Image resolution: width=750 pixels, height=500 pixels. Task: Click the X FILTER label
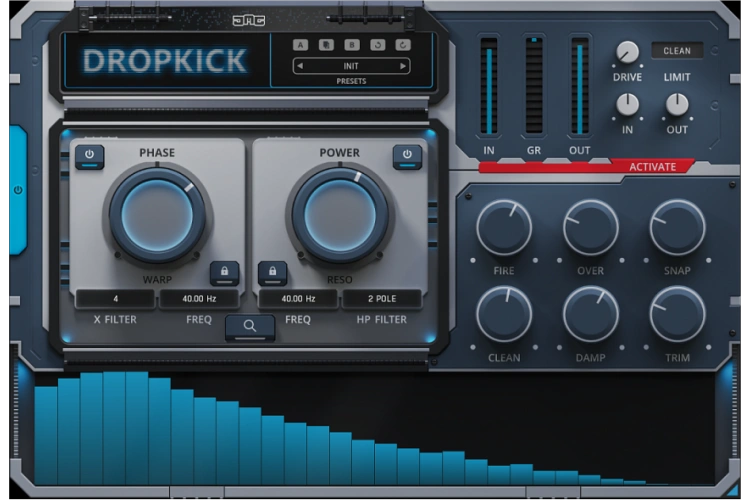115,320
